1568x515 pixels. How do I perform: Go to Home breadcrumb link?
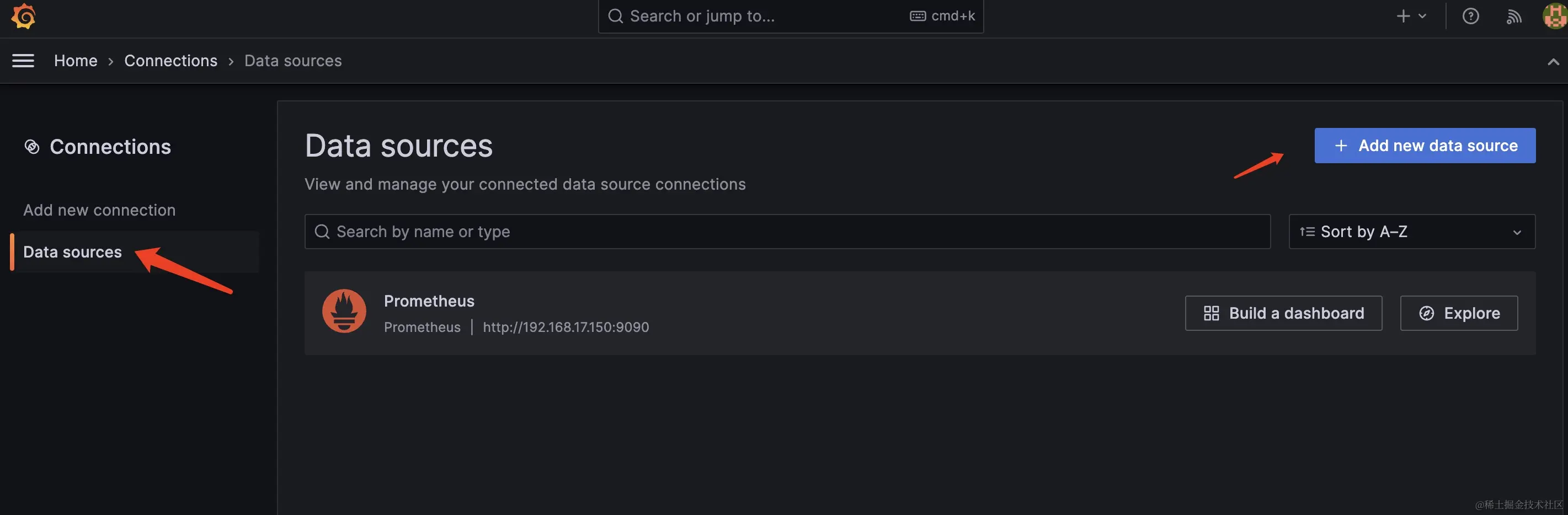pos(76,61)
